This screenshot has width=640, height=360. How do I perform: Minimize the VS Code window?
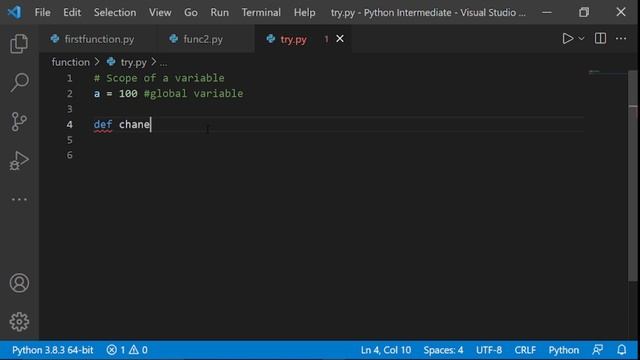click(547, 12)
